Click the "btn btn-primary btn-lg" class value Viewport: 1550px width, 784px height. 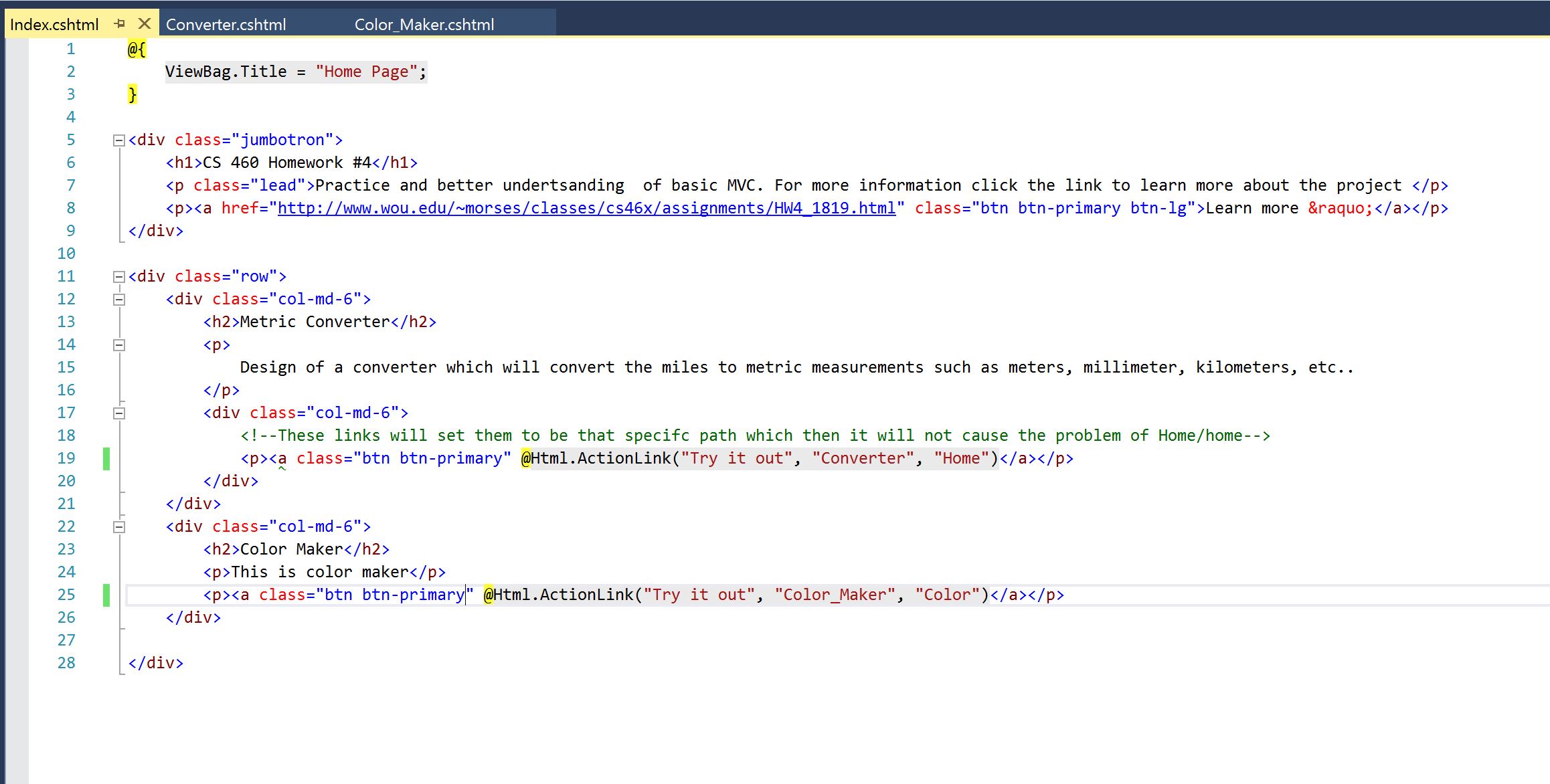1084,208
